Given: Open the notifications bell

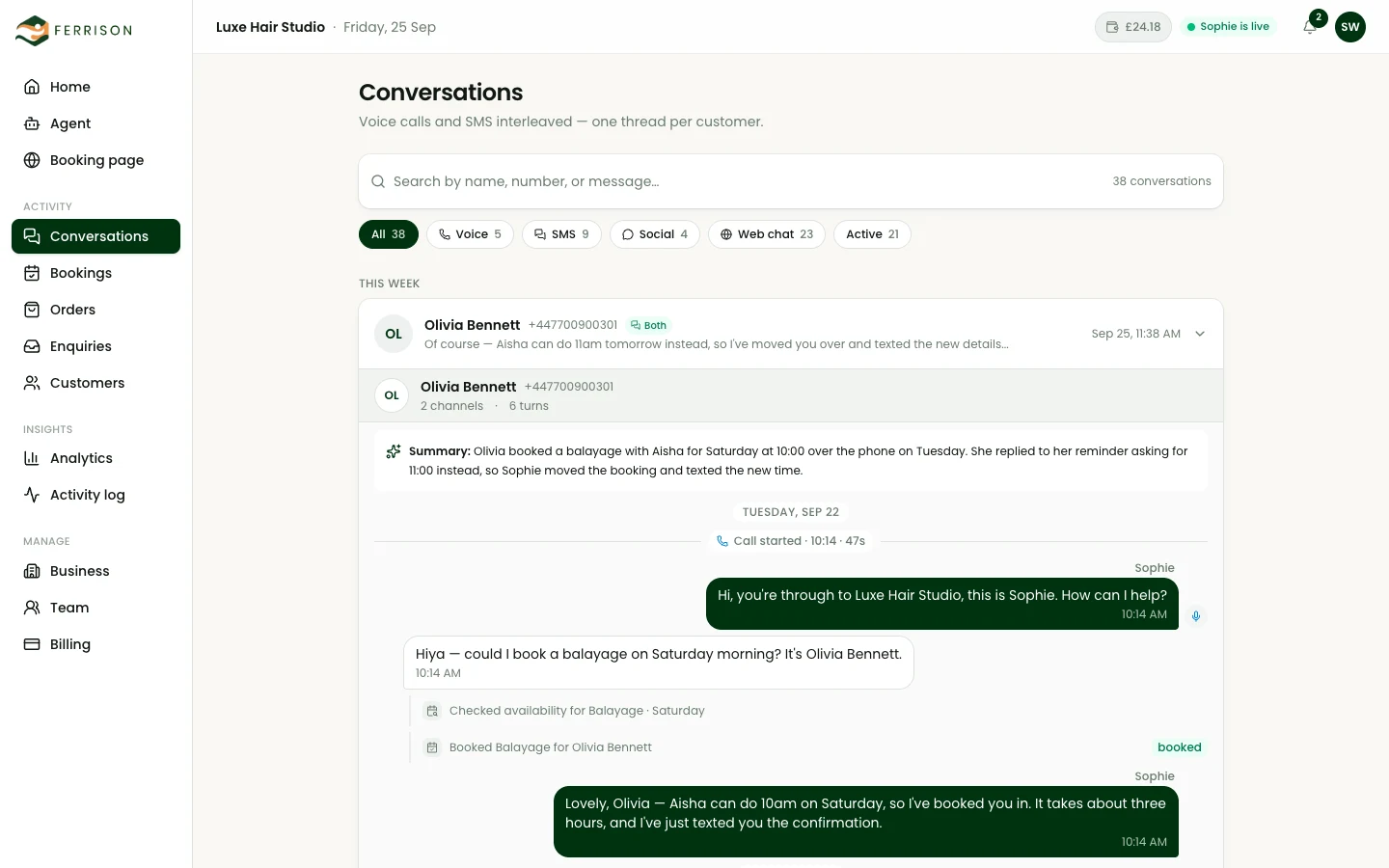Looking at the screenshot, I should (1310, 27).
